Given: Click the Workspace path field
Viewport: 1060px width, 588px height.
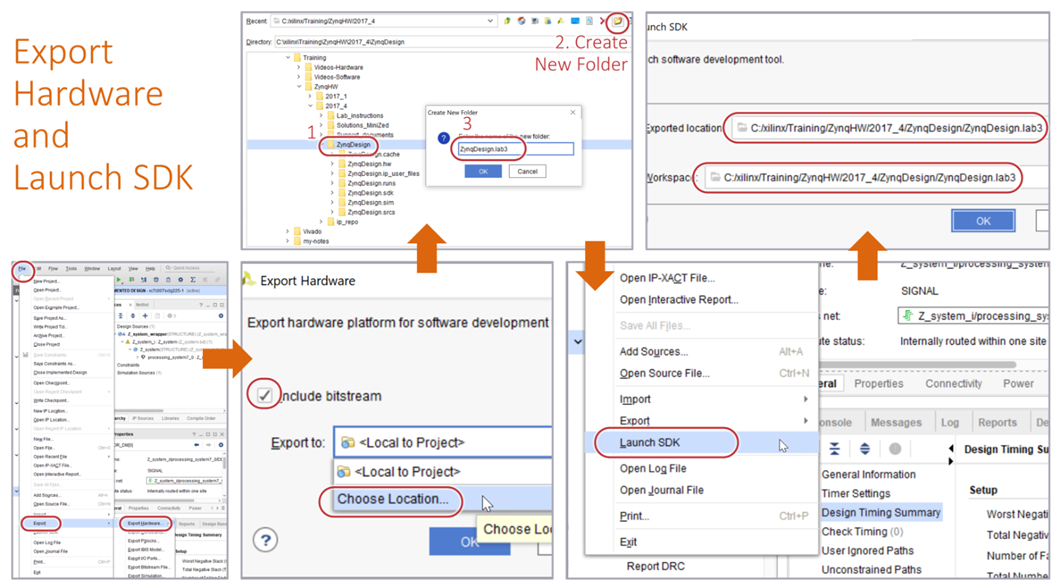Looking at the screenshot, I should (x=876, y=178).
